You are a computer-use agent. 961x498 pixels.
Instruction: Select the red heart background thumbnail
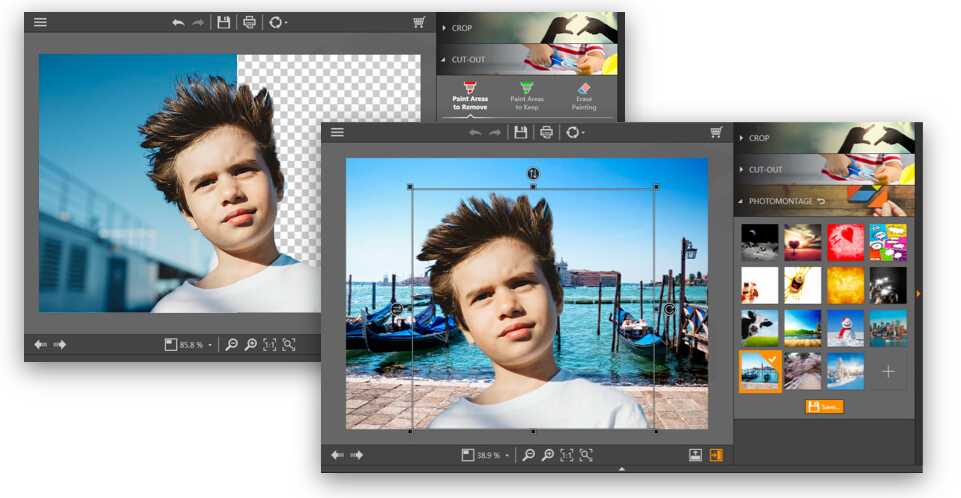point(845,242)
